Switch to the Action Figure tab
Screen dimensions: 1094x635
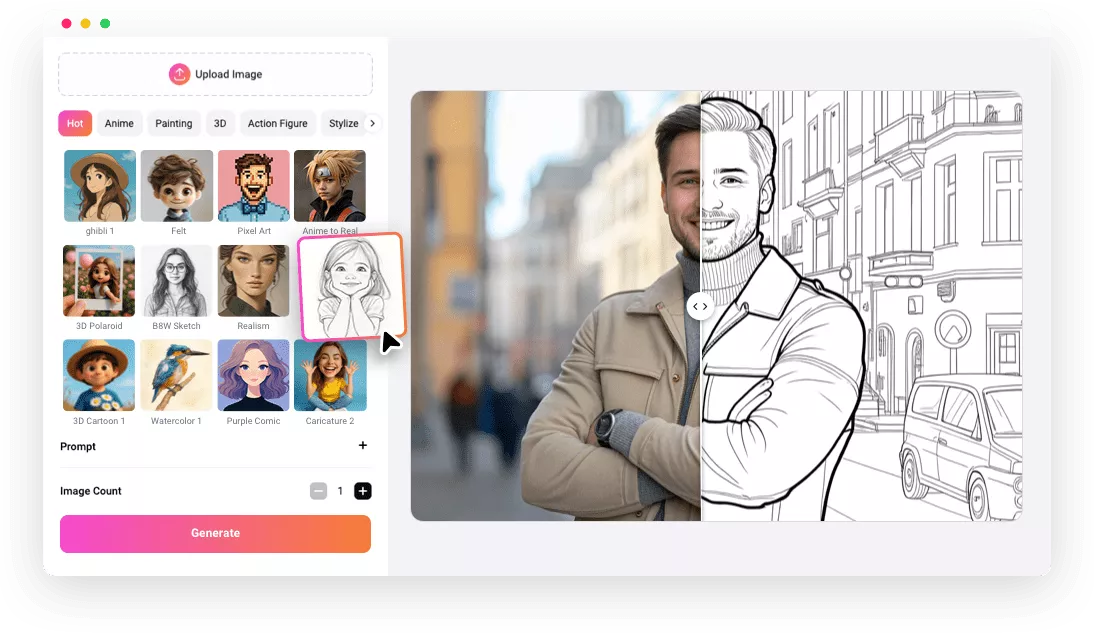click(277, 123)
